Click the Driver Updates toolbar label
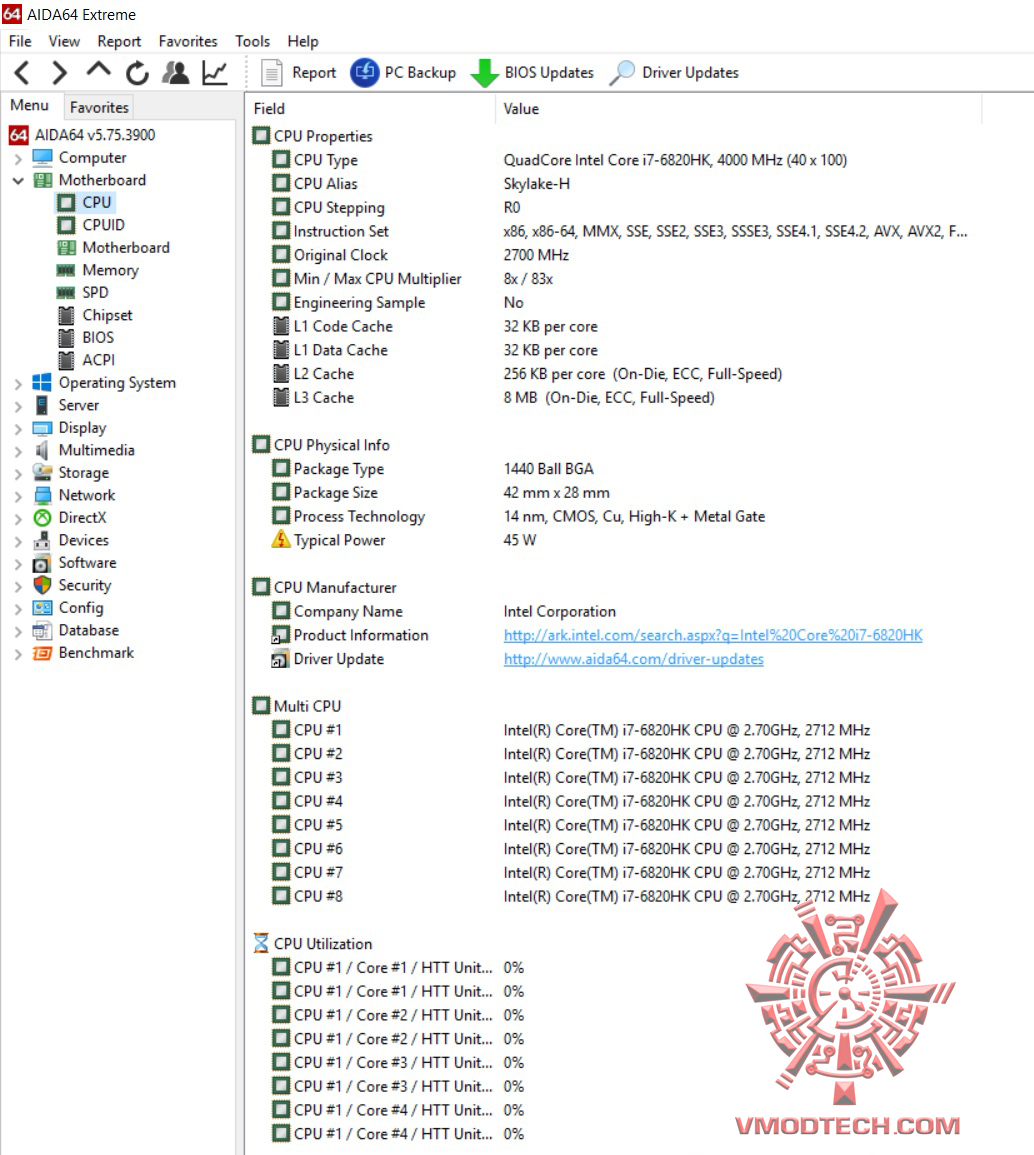The width and height of the screenshot is (1034, 1155). click(690, 72)
